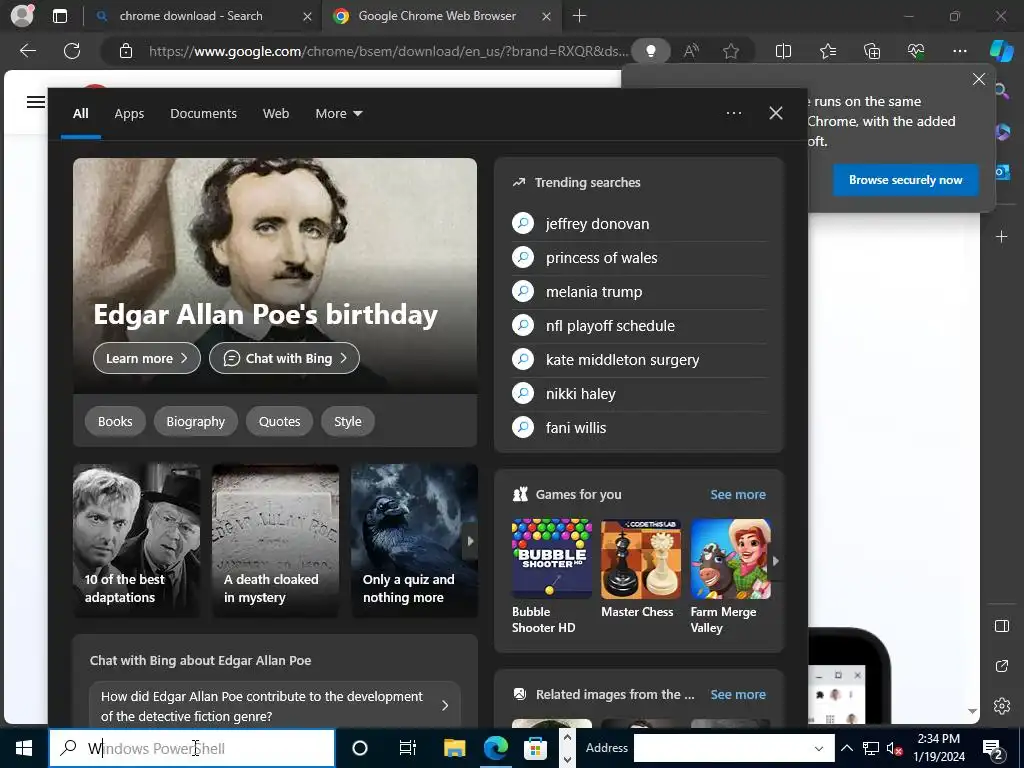
Task: Search trending kate middleton surgery
Action: point(640,360)
